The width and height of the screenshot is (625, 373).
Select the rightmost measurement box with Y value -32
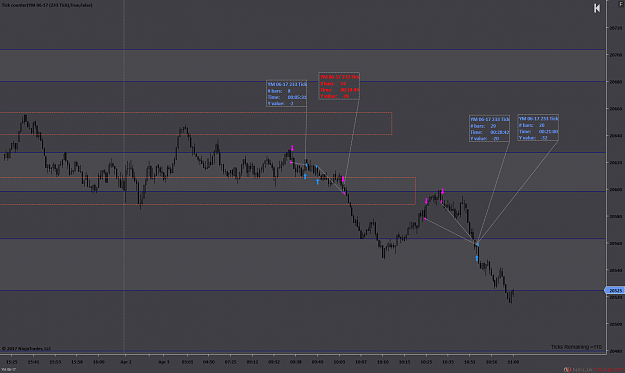(538, 128)
